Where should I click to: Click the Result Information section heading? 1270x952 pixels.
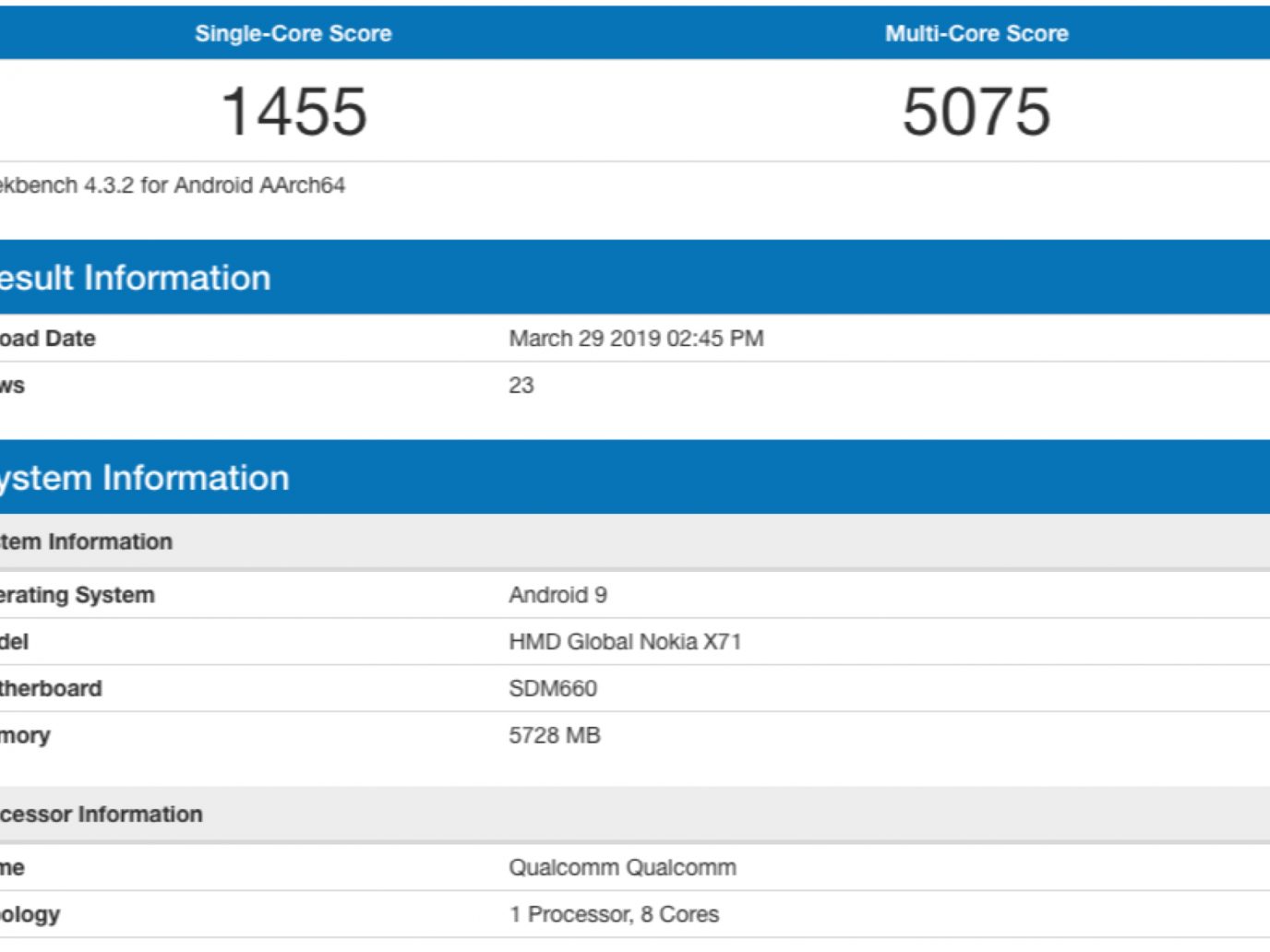coord(135,278)
